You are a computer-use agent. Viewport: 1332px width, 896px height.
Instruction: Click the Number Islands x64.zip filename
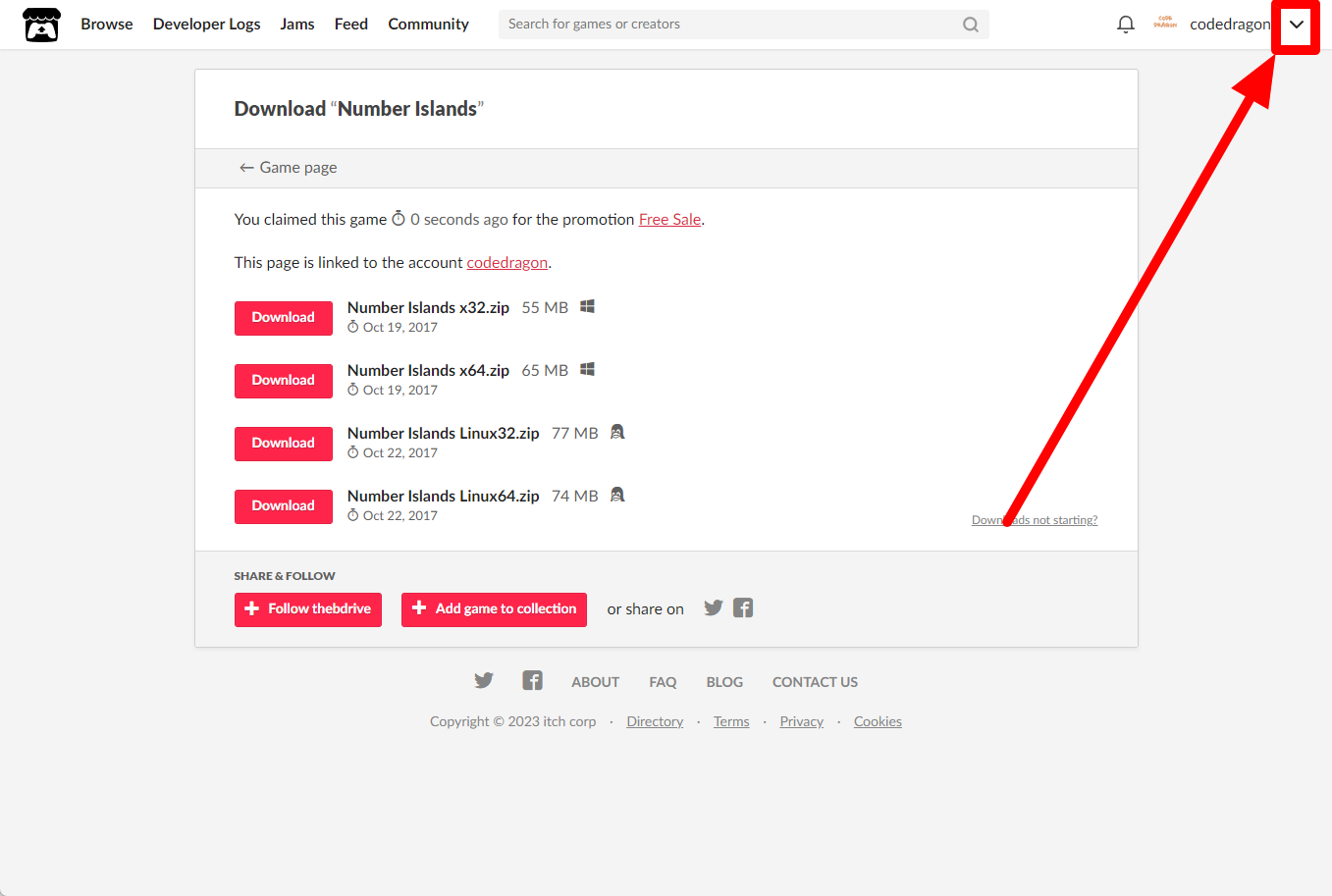point(428,371)
